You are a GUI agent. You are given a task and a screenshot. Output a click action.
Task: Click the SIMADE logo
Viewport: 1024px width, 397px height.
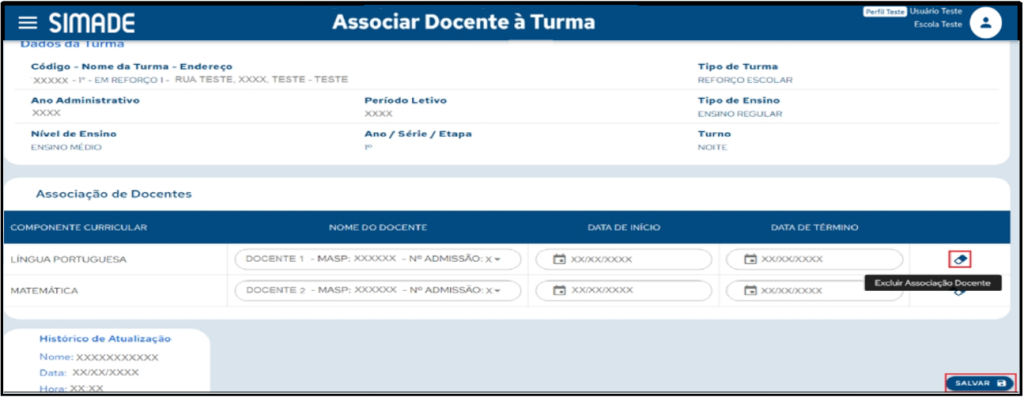[x=91, y=23]
